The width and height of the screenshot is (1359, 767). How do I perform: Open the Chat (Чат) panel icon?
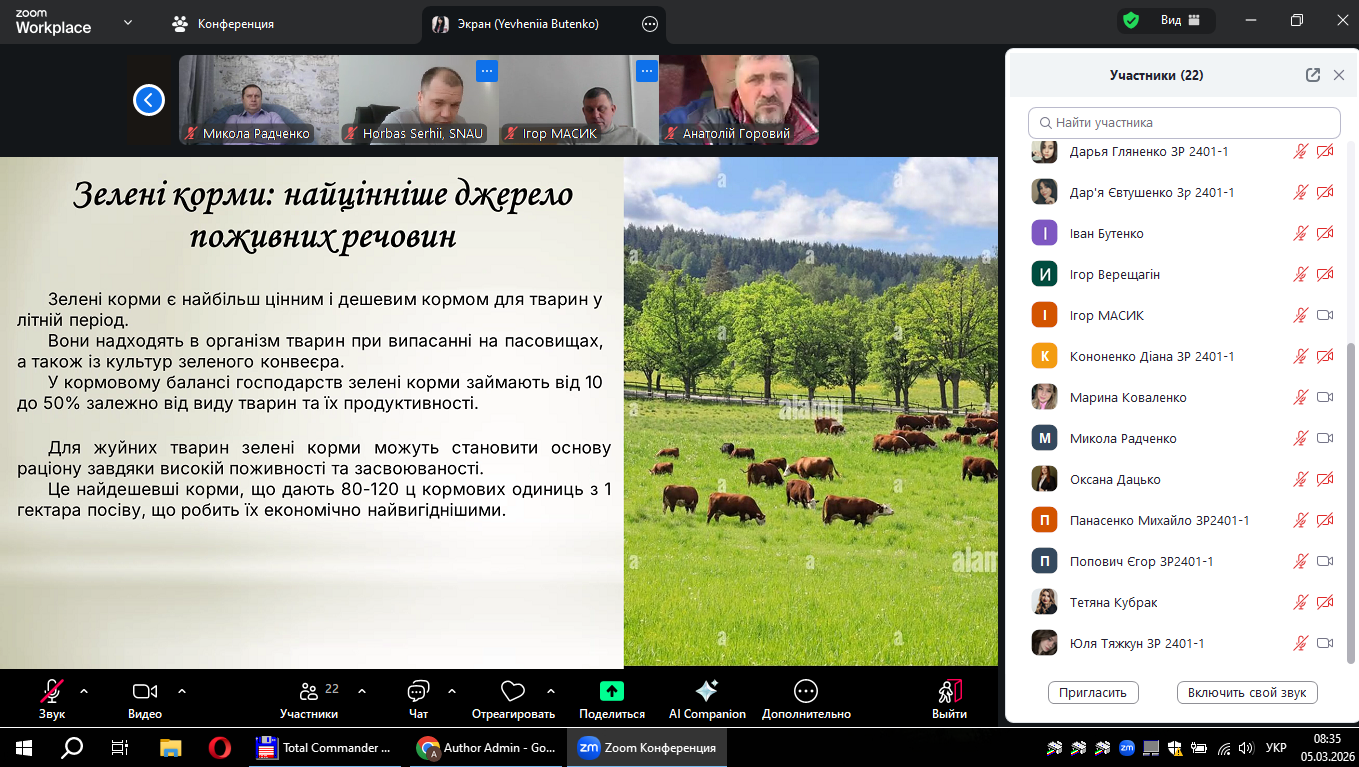tap(418, 691)
